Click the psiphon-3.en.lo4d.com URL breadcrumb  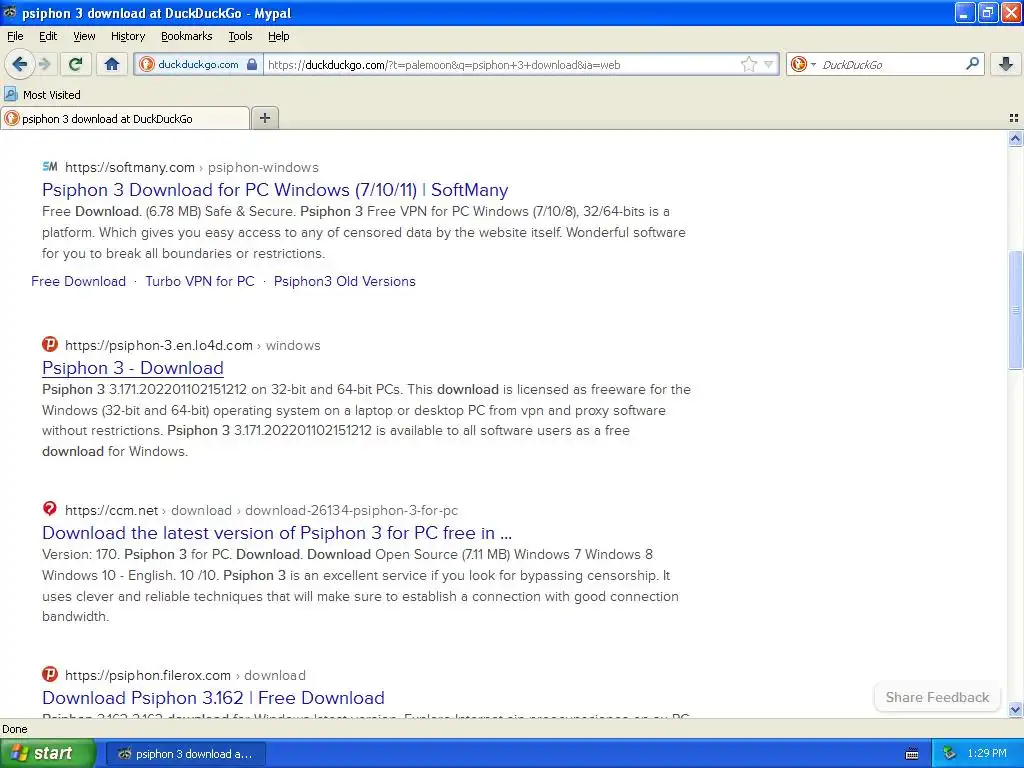tap(193, 345)
